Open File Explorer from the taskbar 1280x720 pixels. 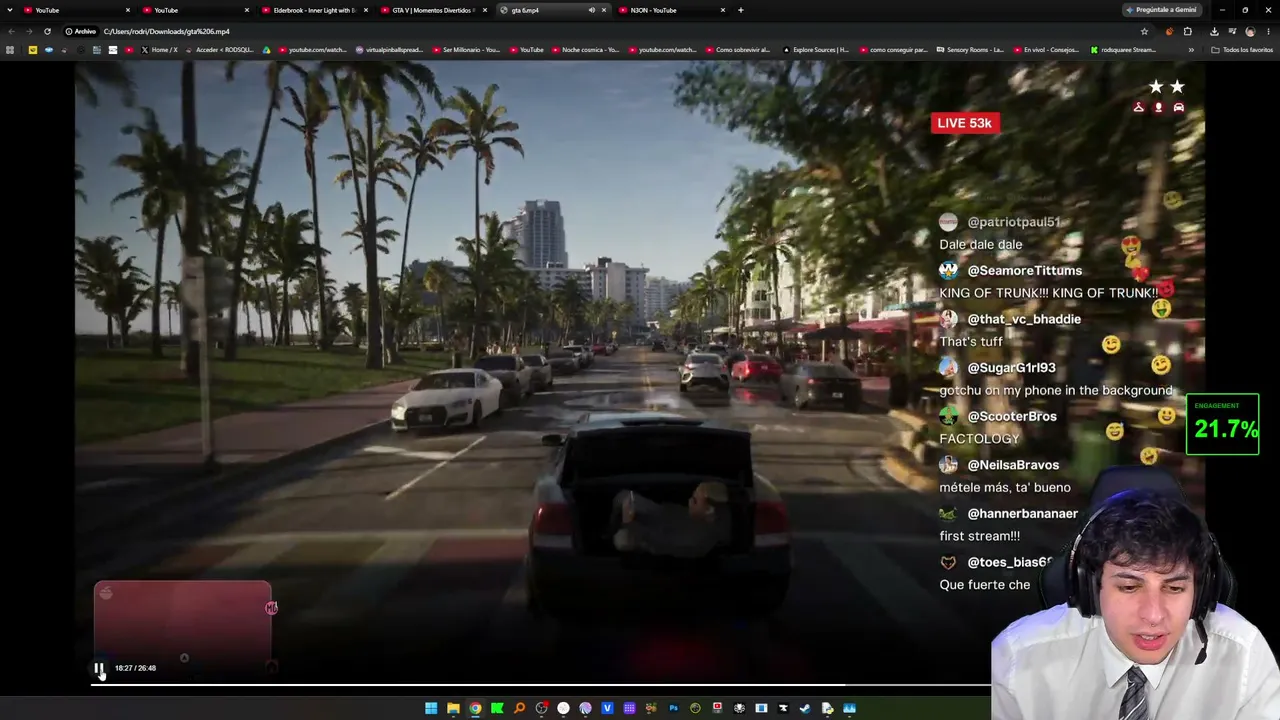pyautogui.click(x=453, y=708)
